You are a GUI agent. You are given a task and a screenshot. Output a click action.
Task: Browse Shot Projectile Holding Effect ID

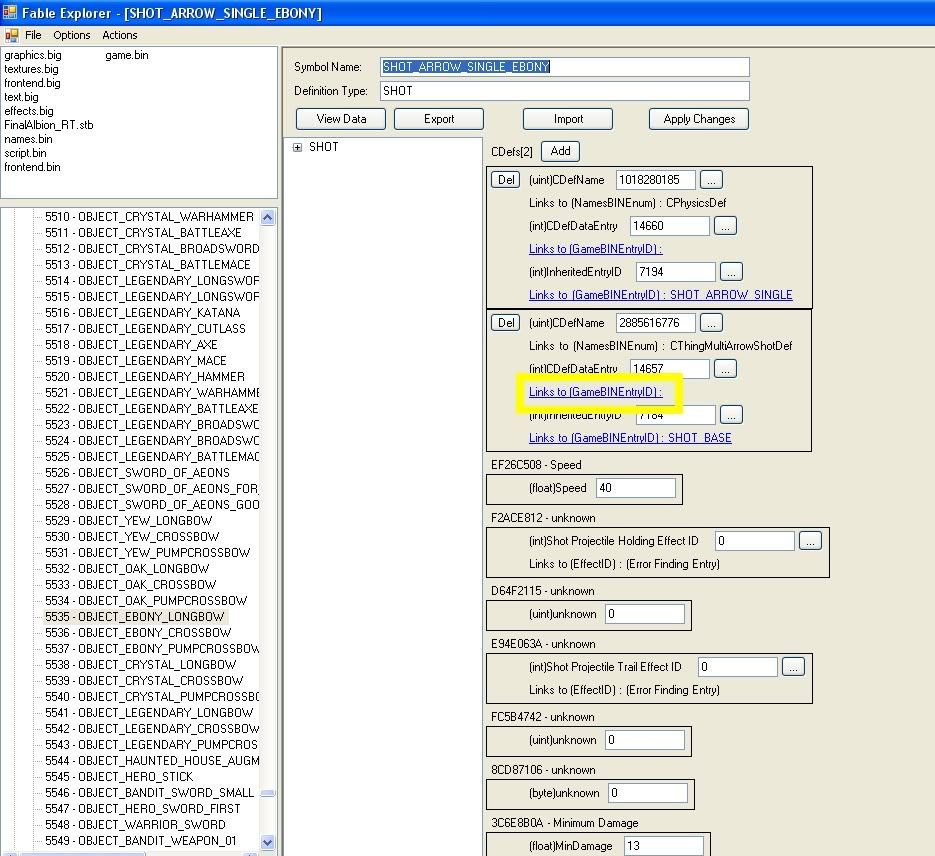click(810, 541)
